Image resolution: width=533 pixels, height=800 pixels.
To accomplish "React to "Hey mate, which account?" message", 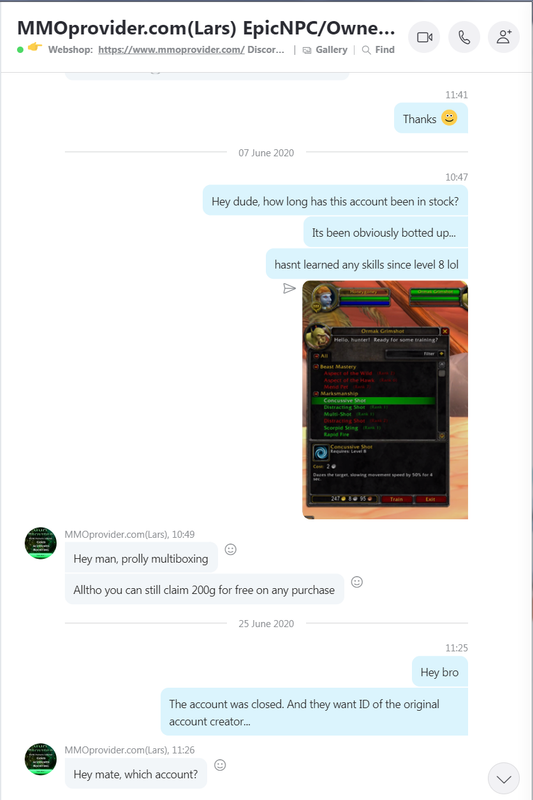I will [220, 765].
